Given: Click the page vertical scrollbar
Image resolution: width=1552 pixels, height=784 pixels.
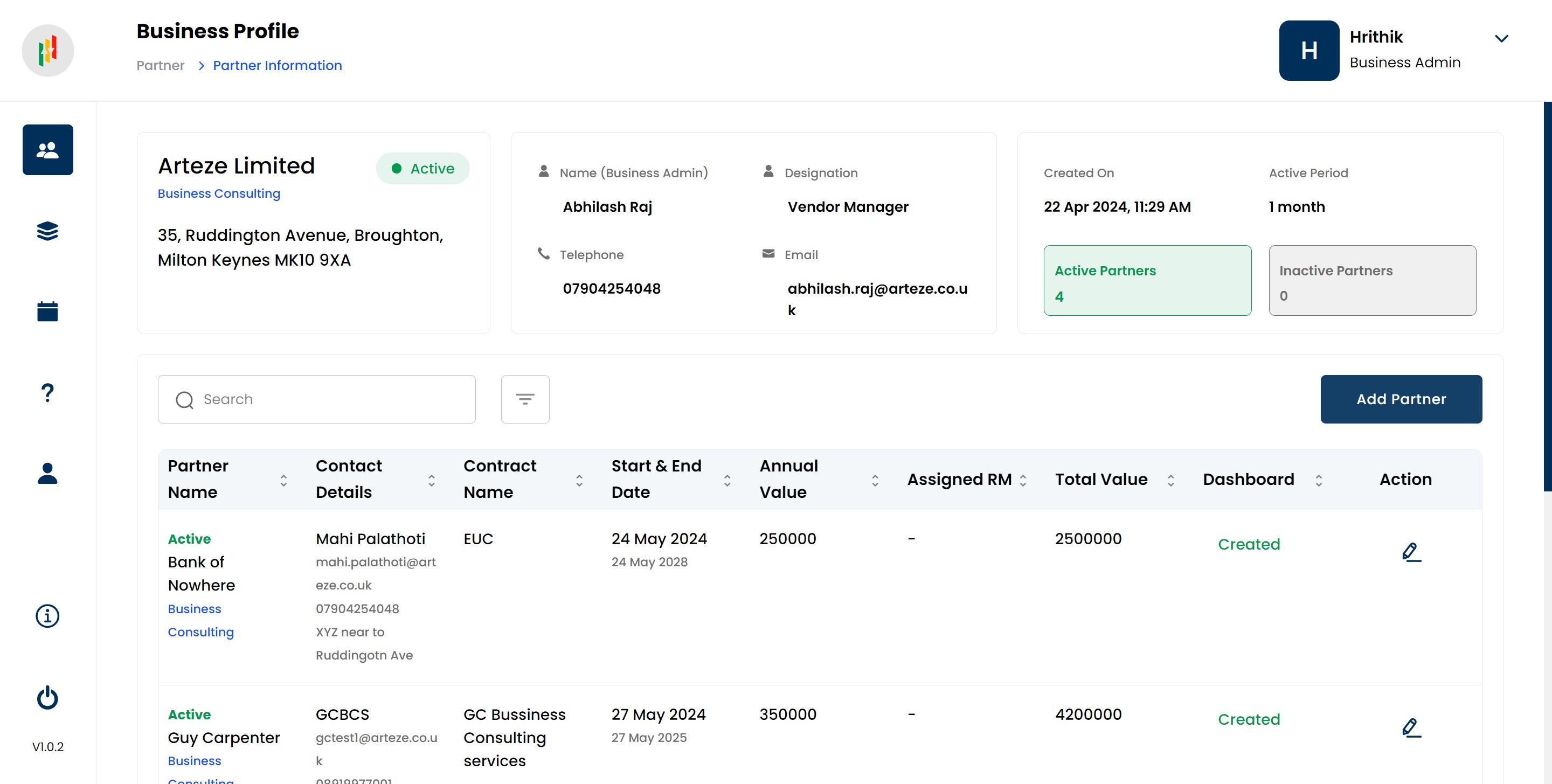Looking at the screenshot, I should click(1547, 295).
